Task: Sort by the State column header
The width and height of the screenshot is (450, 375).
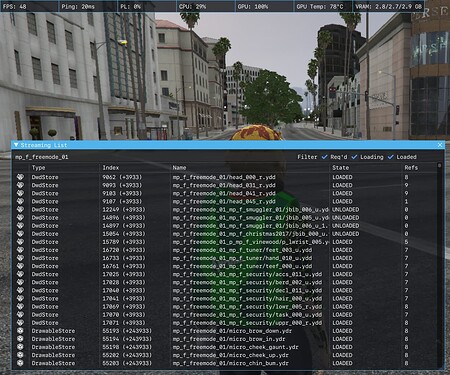Action: point(341,168)
